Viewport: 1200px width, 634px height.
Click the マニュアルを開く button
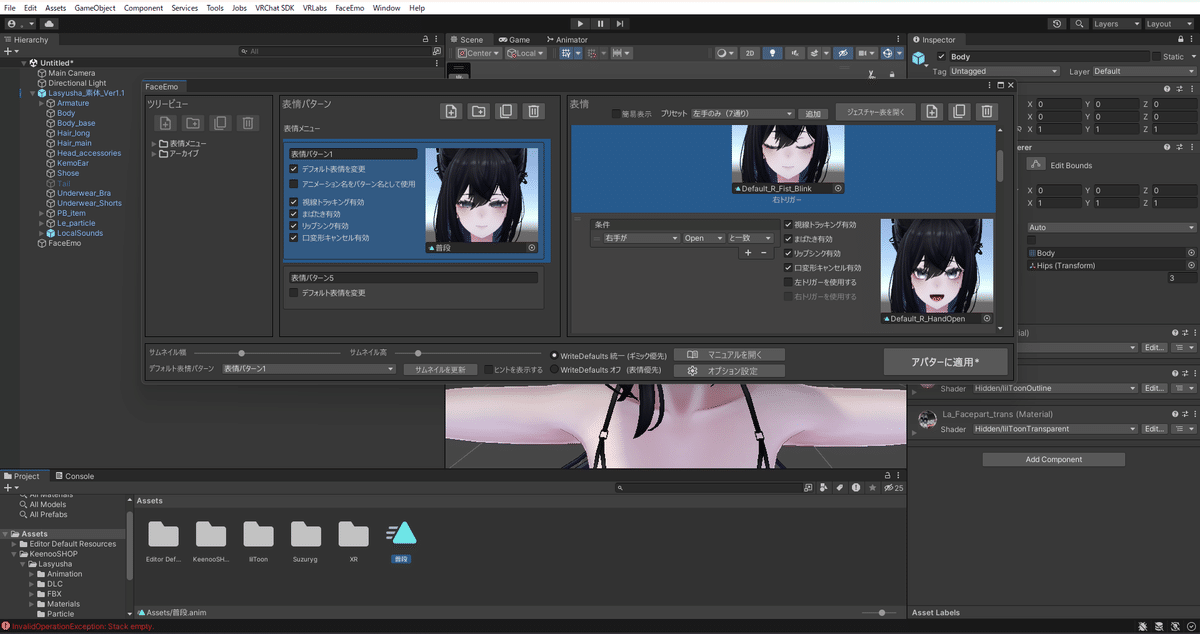730,354
